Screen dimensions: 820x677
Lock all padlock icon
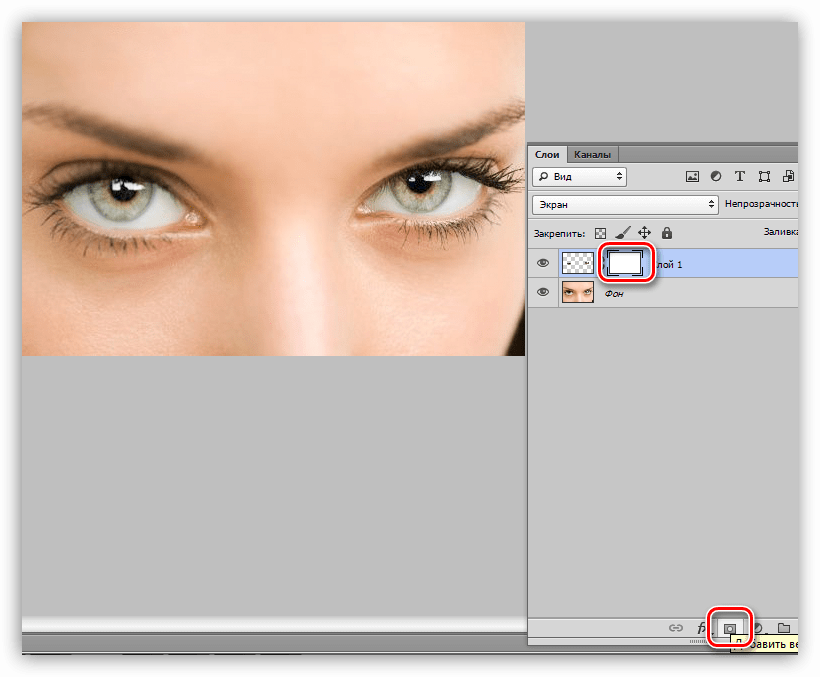click(x=667, y=233)
